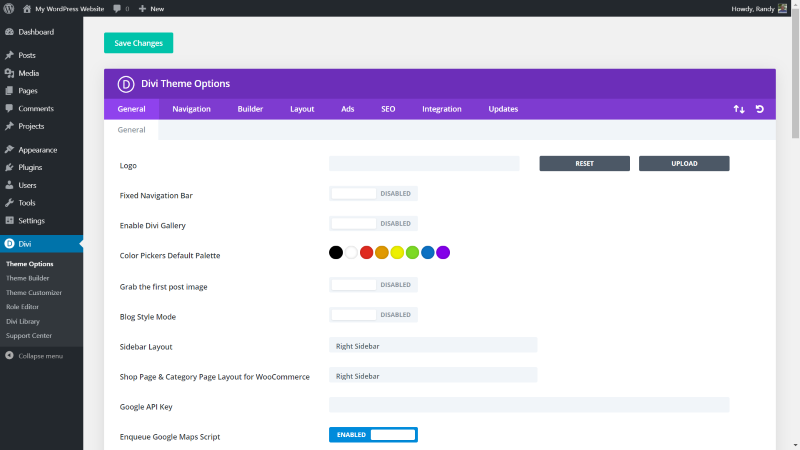Open Role Editor submenu link

coord(22,307)
